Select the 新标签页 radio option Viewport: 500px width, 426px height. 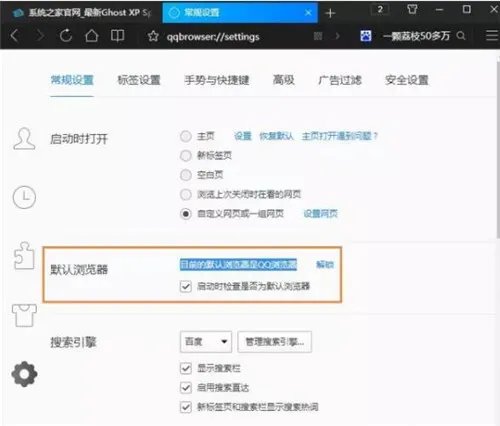click(x=186, y=155)
